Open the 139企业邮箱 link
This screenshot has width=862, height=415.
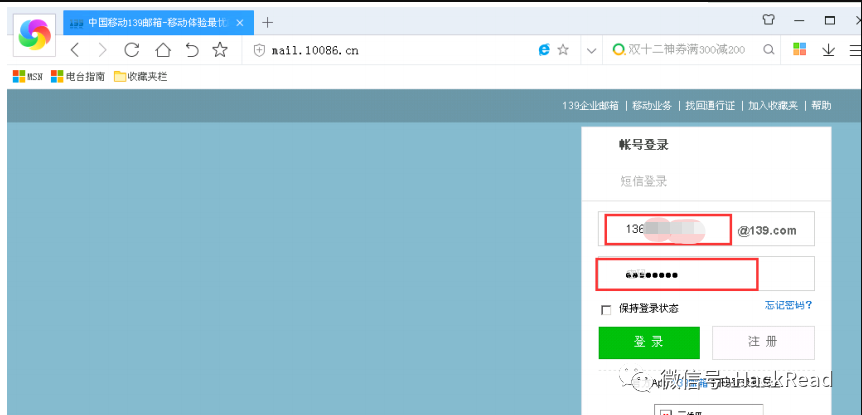590,106
